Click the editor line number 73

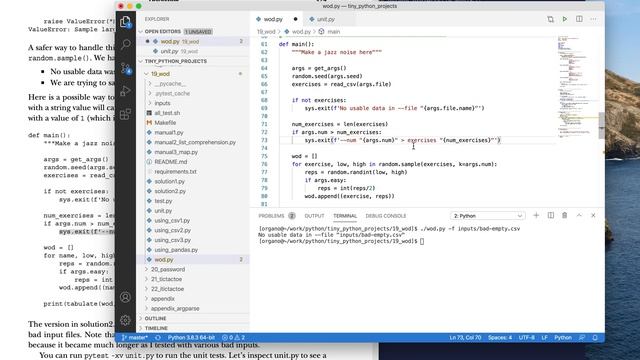264,140
